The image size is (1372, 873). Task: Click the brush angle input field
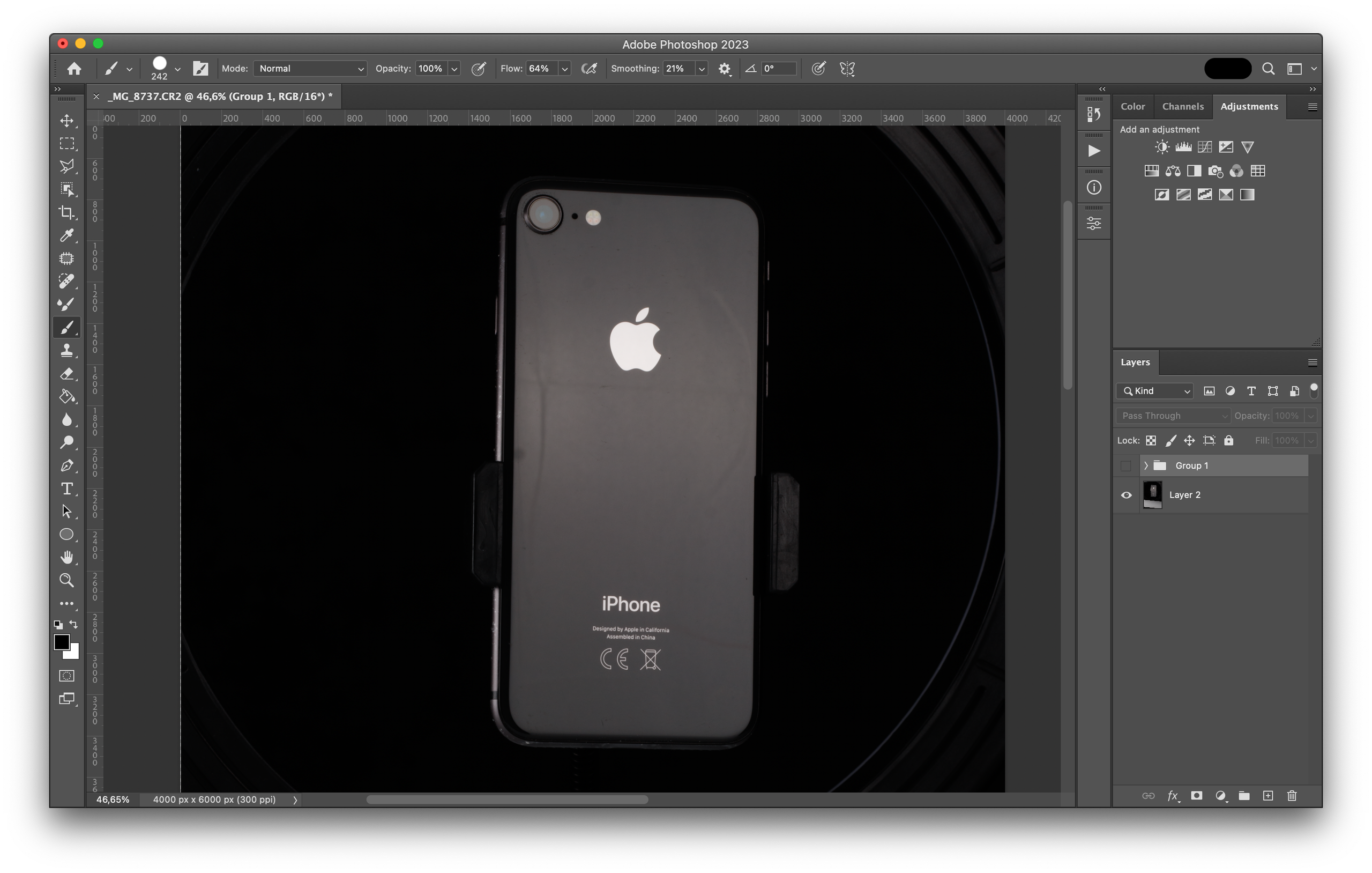(x=778, y=69)
